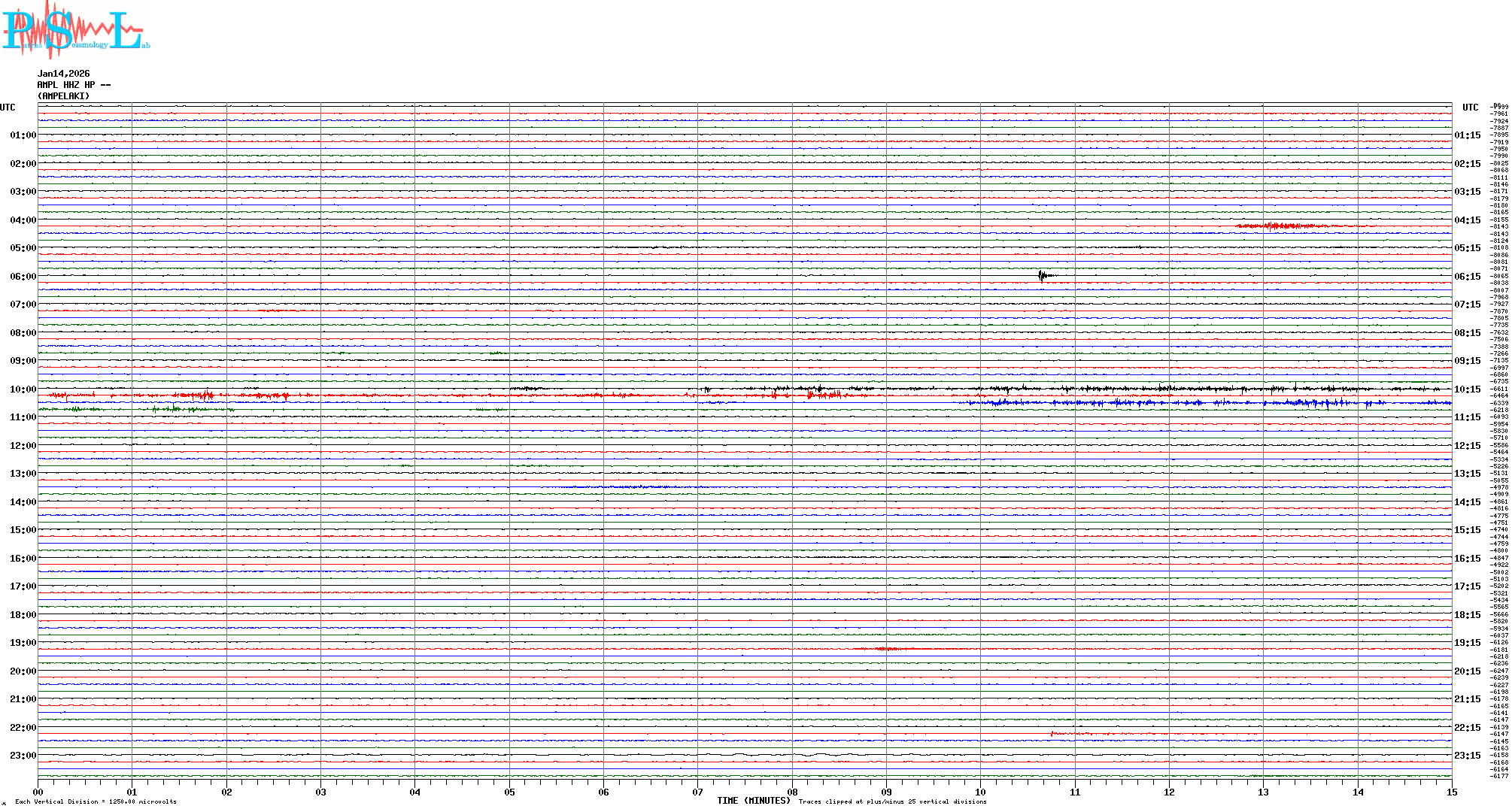
Task: Click the 23:15 label on right axis
Action: tap(1467, 756)
